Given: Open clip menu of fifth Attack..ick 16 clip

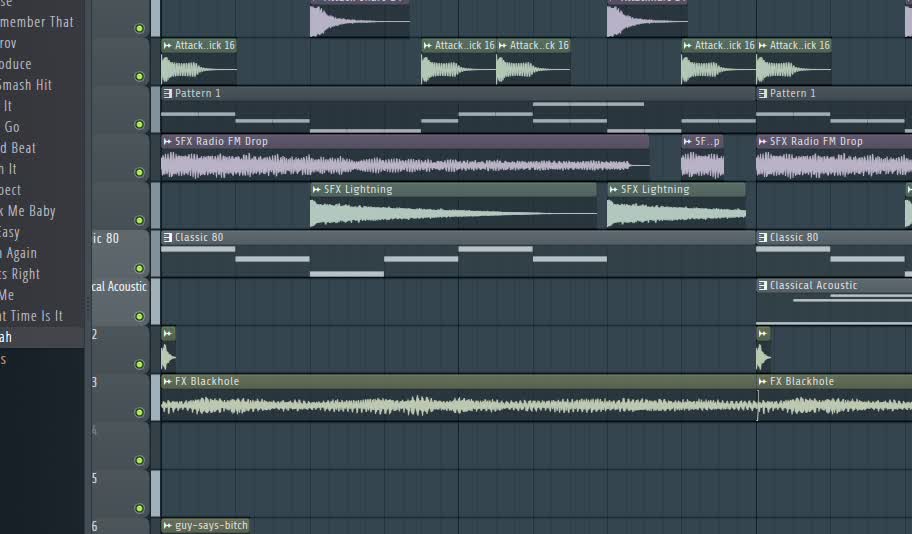Looking at the screenshot, I should point(763,45).
